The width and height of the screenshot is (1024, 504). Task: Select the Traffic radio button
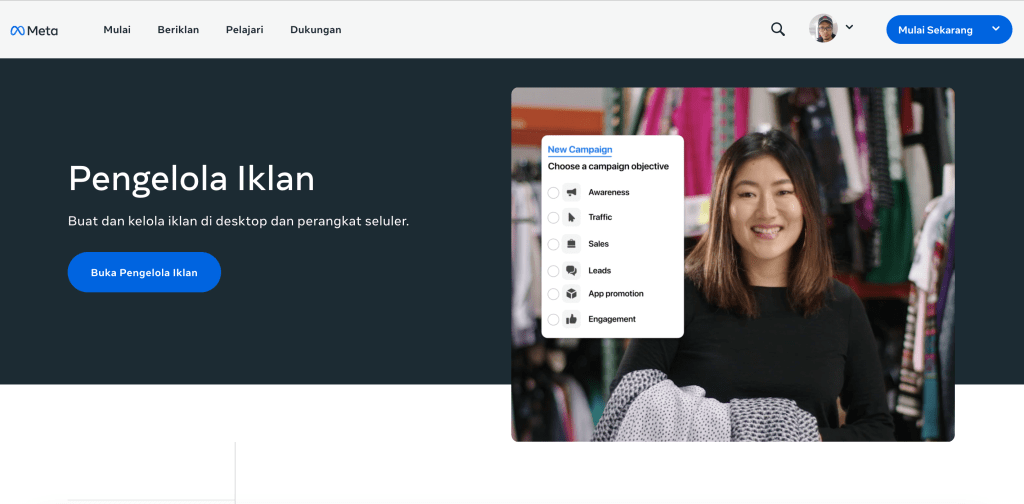[553, 217]
